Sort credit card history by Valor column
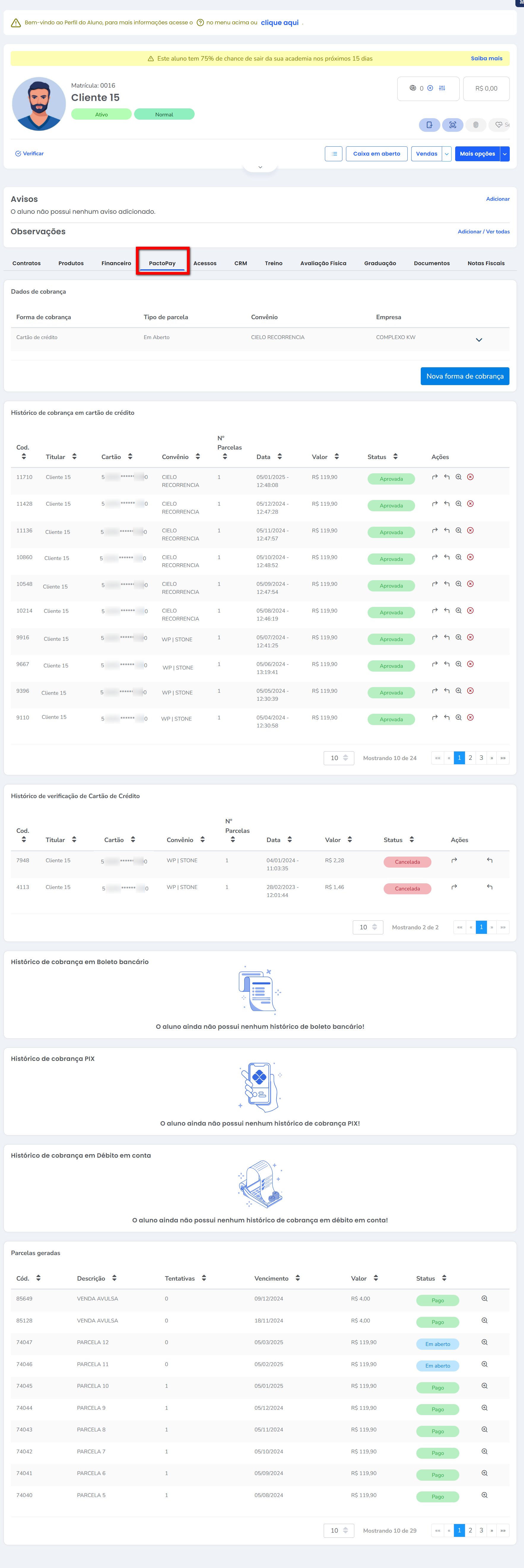The width and height of the screenshot is (524, 1568). click(x=336, y=457)
